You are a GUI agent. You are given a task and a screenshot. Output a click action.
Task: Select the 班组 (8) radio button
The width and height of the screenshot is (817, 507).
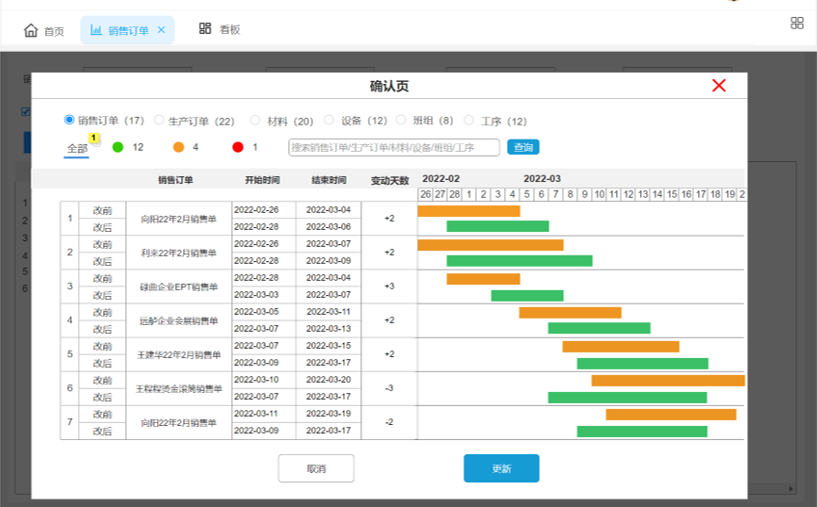click(401, 120)
